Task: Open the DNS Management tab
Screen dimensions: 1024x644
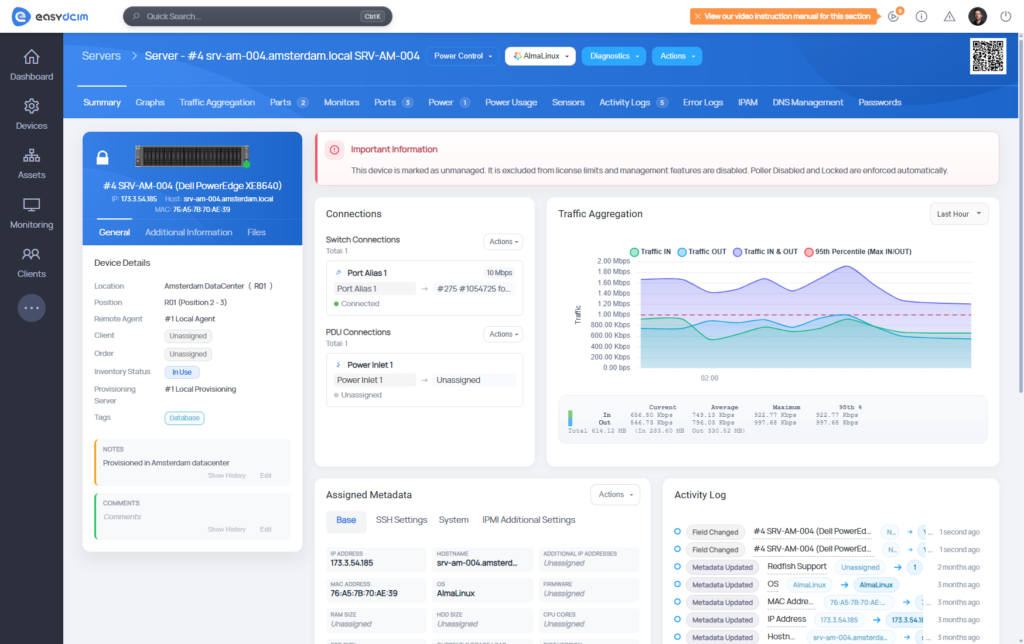Action: click(x=807, y=103)
